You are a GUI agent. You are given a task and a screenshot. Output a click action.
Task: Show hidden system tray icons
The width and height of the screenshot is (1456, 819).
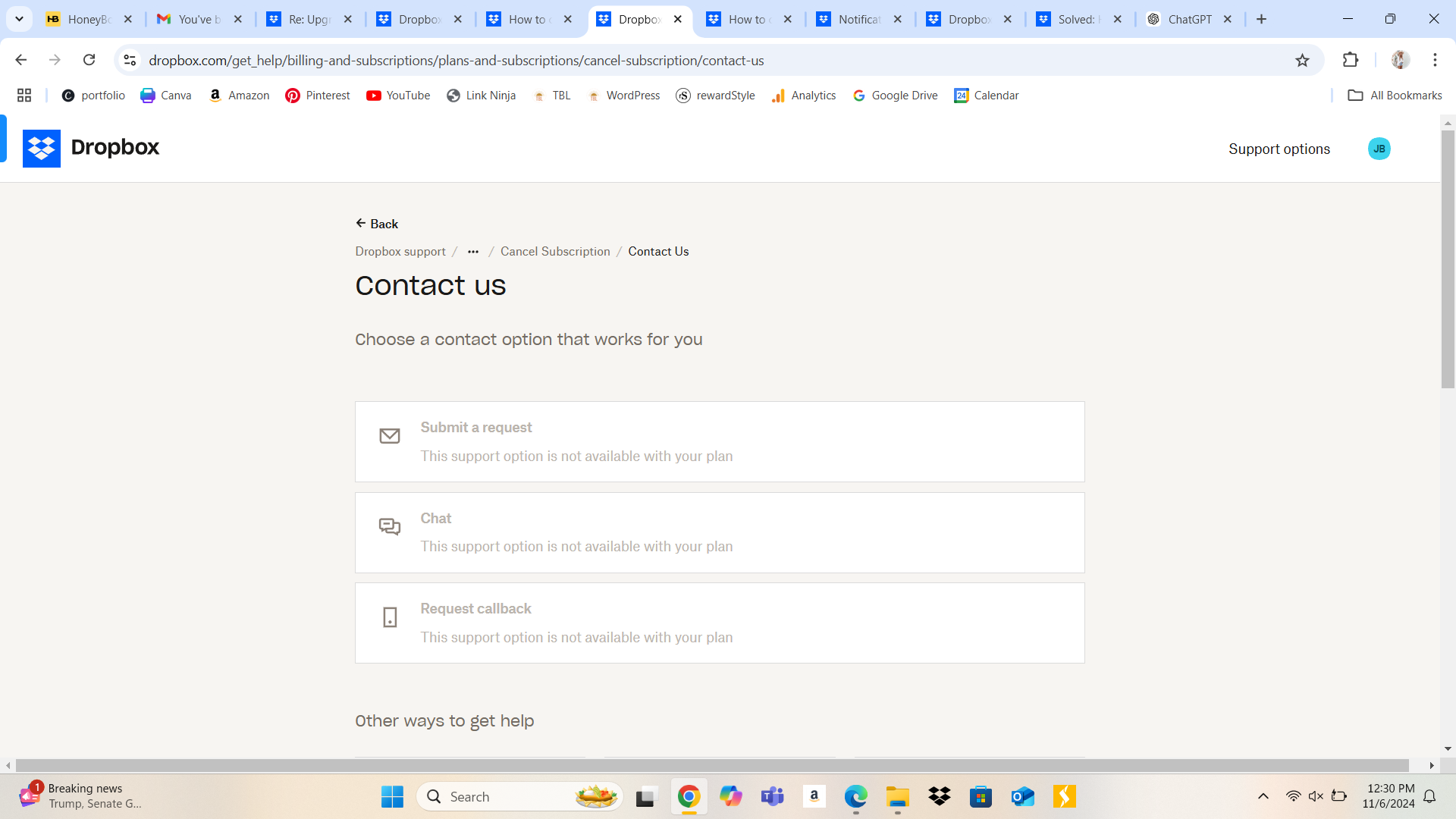point(1263,796)
